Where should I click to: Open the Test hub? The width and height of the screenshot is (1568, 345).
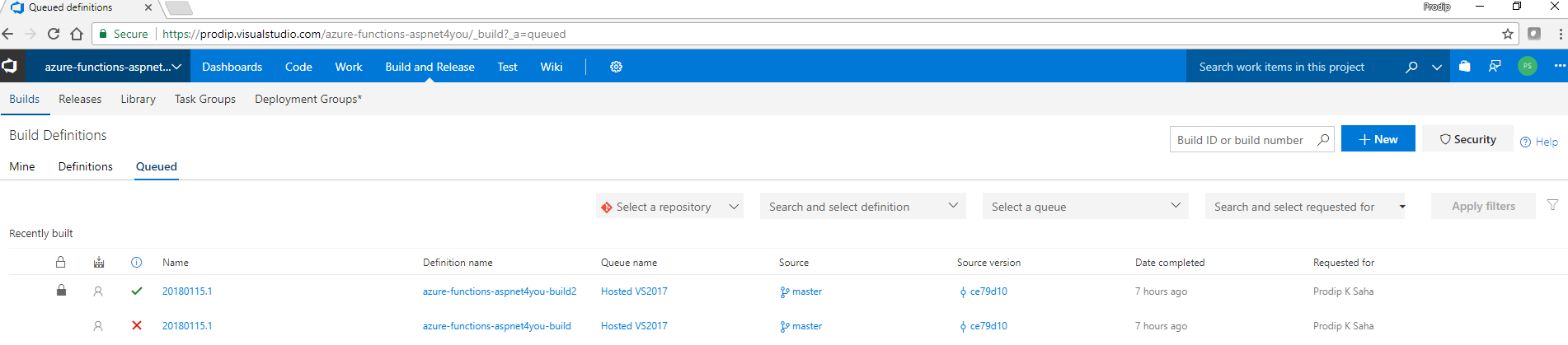coord(508,67)
